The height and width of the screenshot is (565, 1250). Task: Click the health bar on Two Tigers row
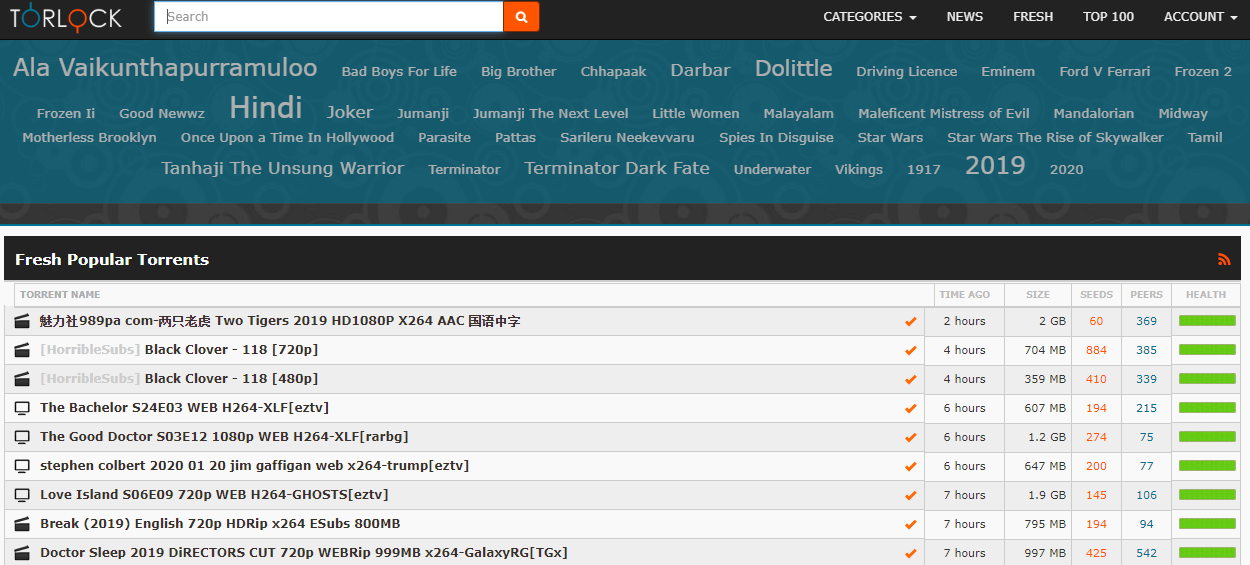tap(1207, 321)
